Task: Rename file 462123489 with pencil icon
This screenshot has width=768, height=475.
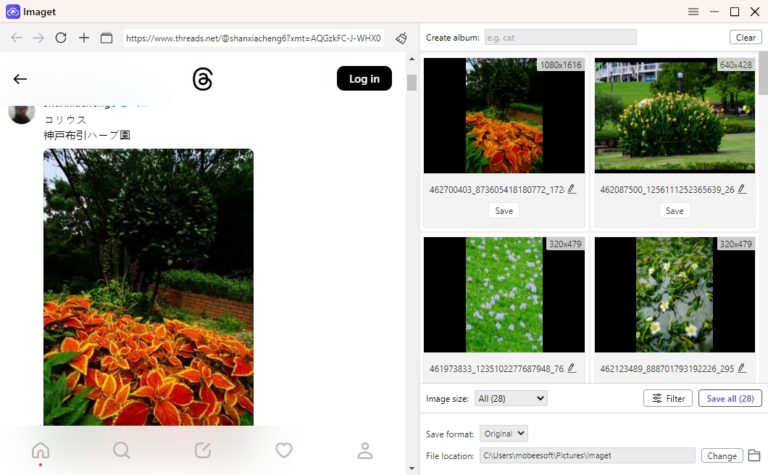Action: pyautogui.click(x=742, y=368)
